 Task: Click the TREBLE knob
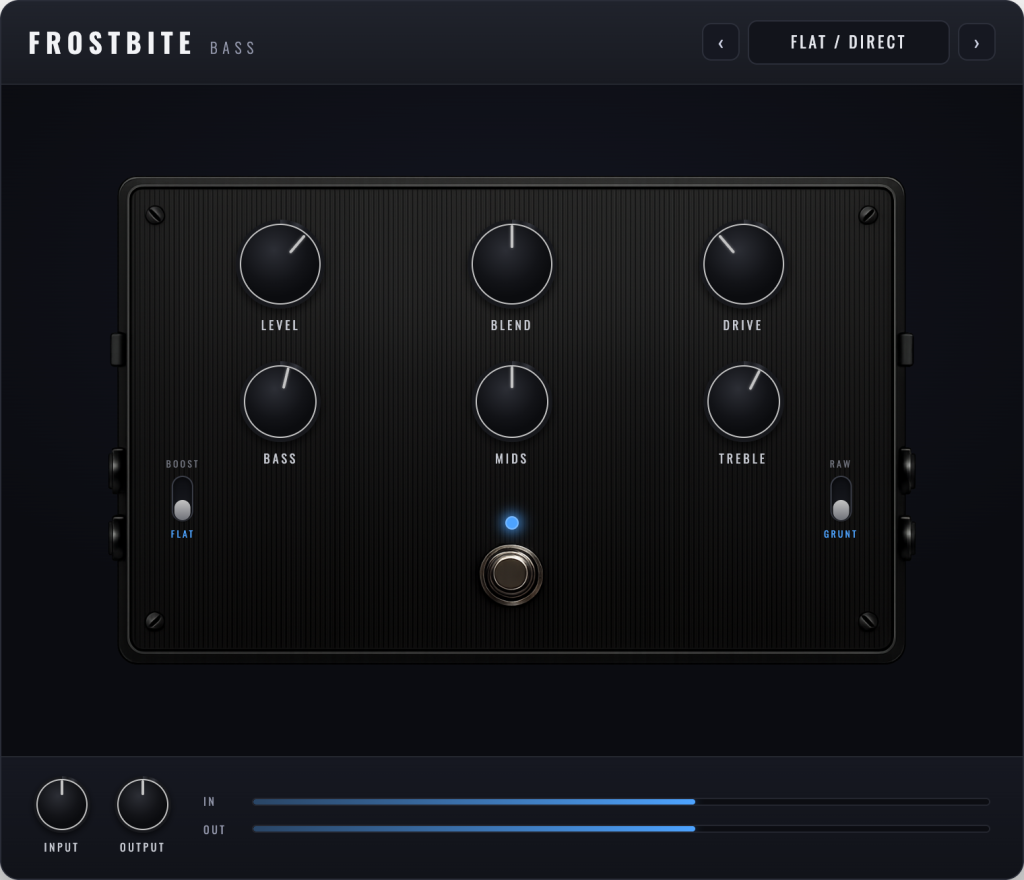[x=744, y=401]
